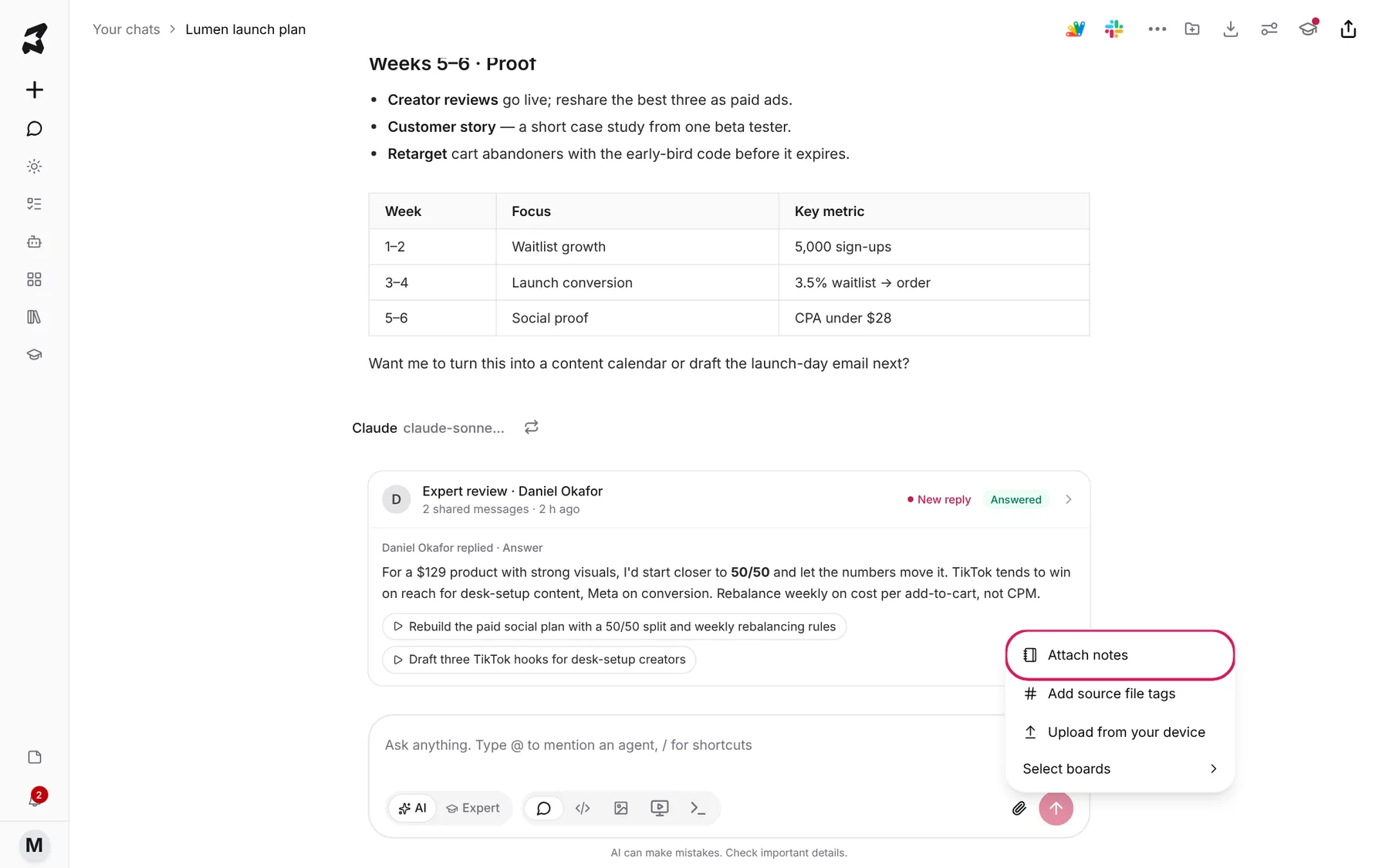
Task: Open the library books sidebar icon
Action: click(34, 317)
